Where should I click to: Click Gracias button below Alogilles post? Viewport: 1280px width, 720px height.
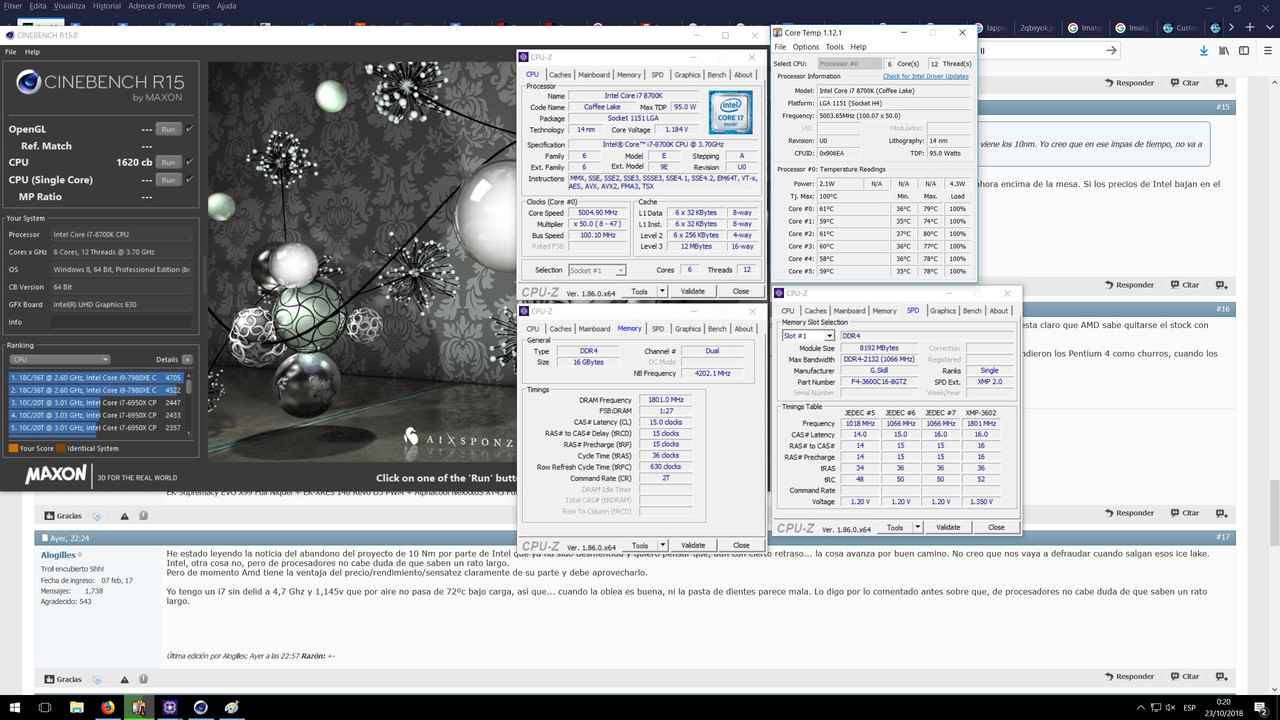coord(63,679)
